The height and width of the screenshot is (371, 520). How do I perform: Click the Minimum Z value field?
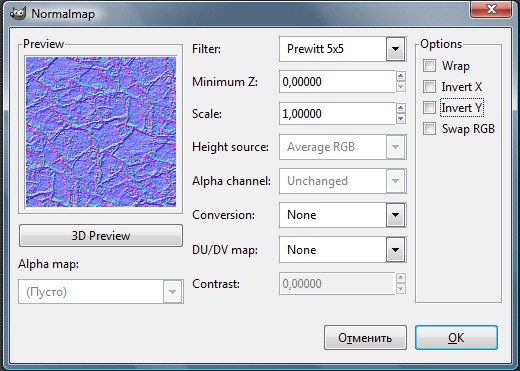click(x=337, y=82)
